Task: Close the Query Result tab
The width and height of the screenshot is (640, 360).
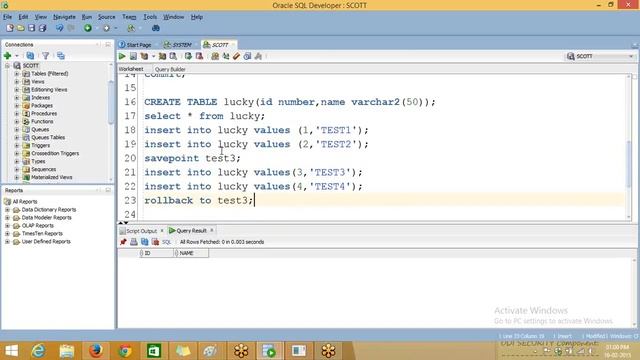Action: pyautogui.click(x=212, y=231)
